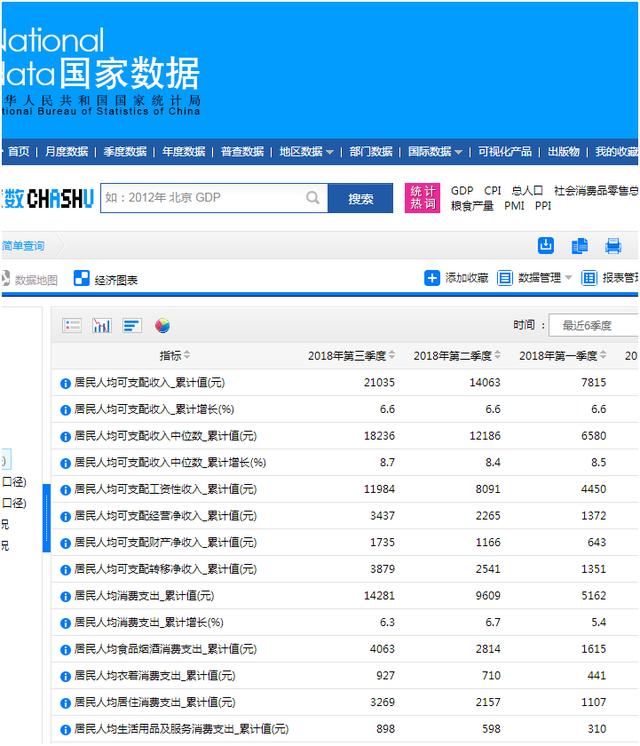The height and width of the screenshot is (746, 640).
Task: Open the 时间 最近6季度 dropdown
Action: tap(593, 325)
